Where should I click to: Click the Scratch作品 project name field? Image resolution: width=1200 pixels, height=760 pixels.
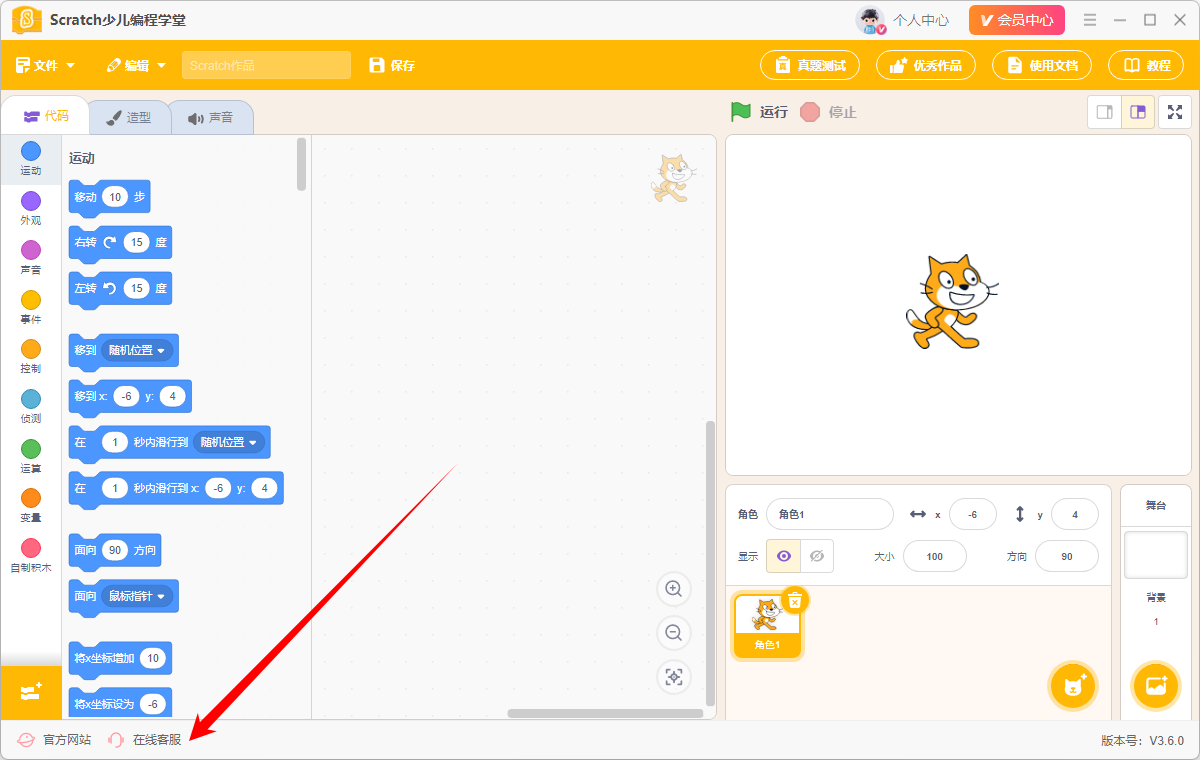(266, 65)
